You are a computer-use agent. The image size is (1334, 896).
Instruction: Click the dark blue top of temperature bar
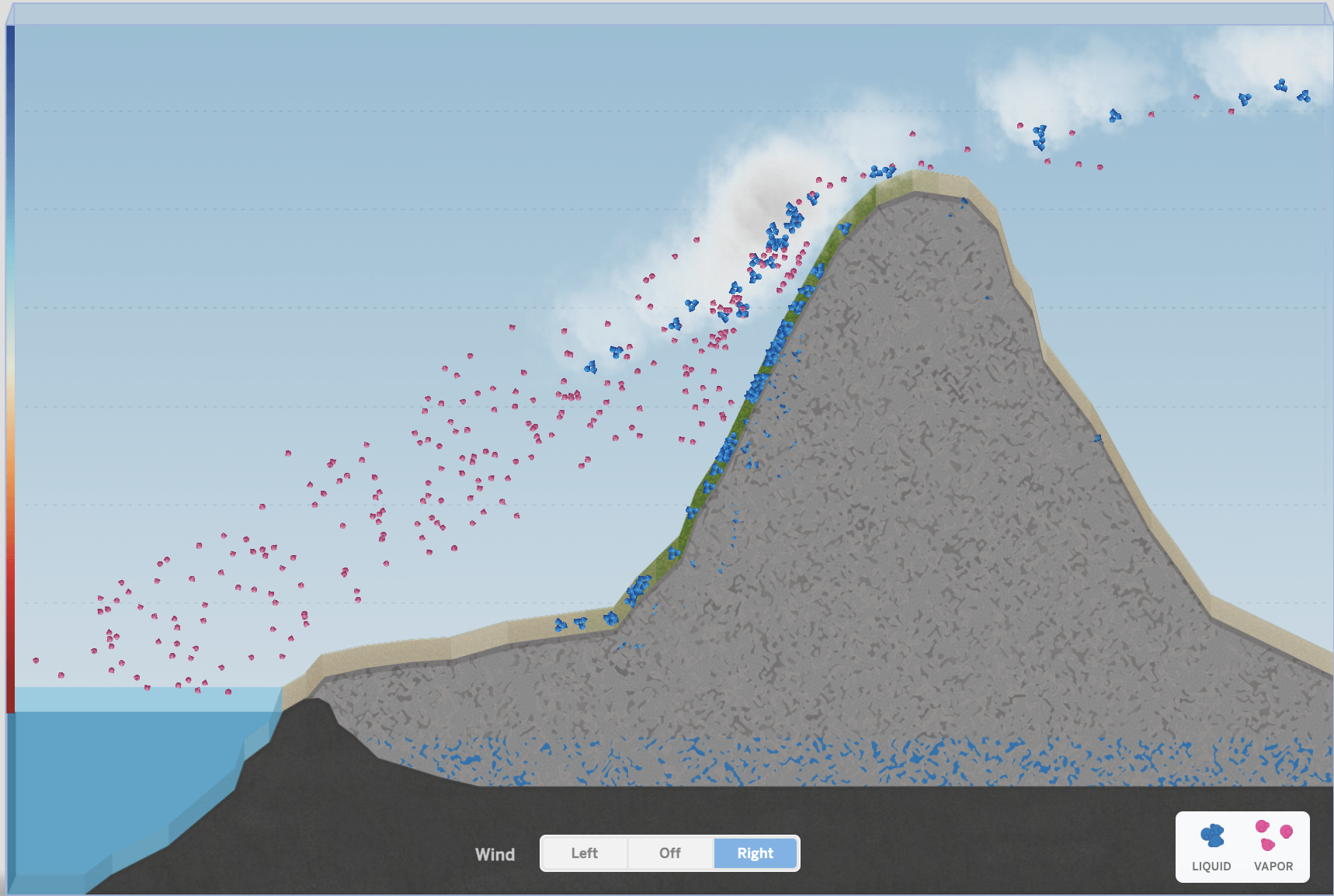[x=10, y=47]
